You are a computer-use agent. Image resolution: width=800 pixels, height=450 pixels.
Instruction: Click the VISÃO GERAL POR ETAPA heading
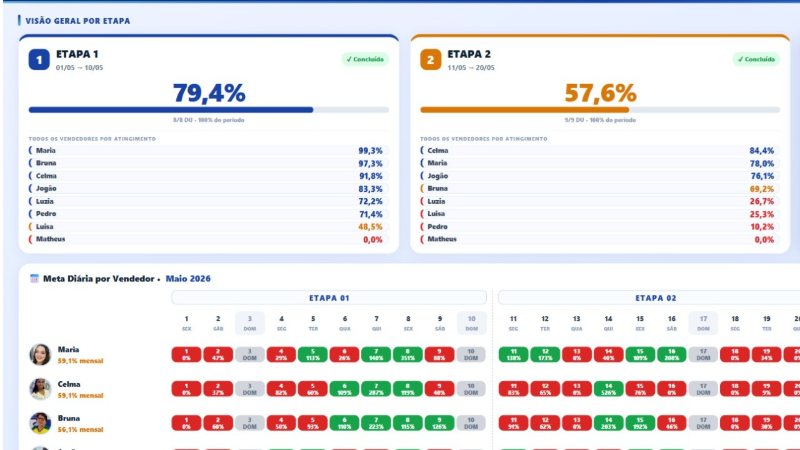pyautogui.click(x=78, y=21)
